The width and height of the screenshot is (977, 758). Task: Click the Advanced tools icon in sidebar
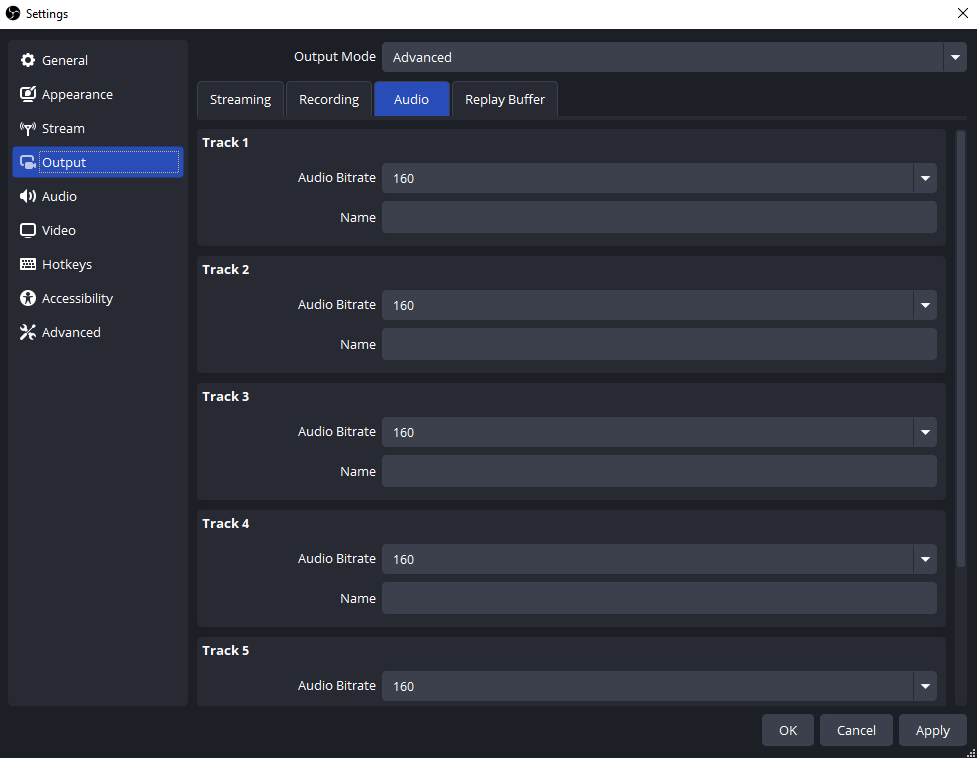pyautogui.click(x=28, y=333)
